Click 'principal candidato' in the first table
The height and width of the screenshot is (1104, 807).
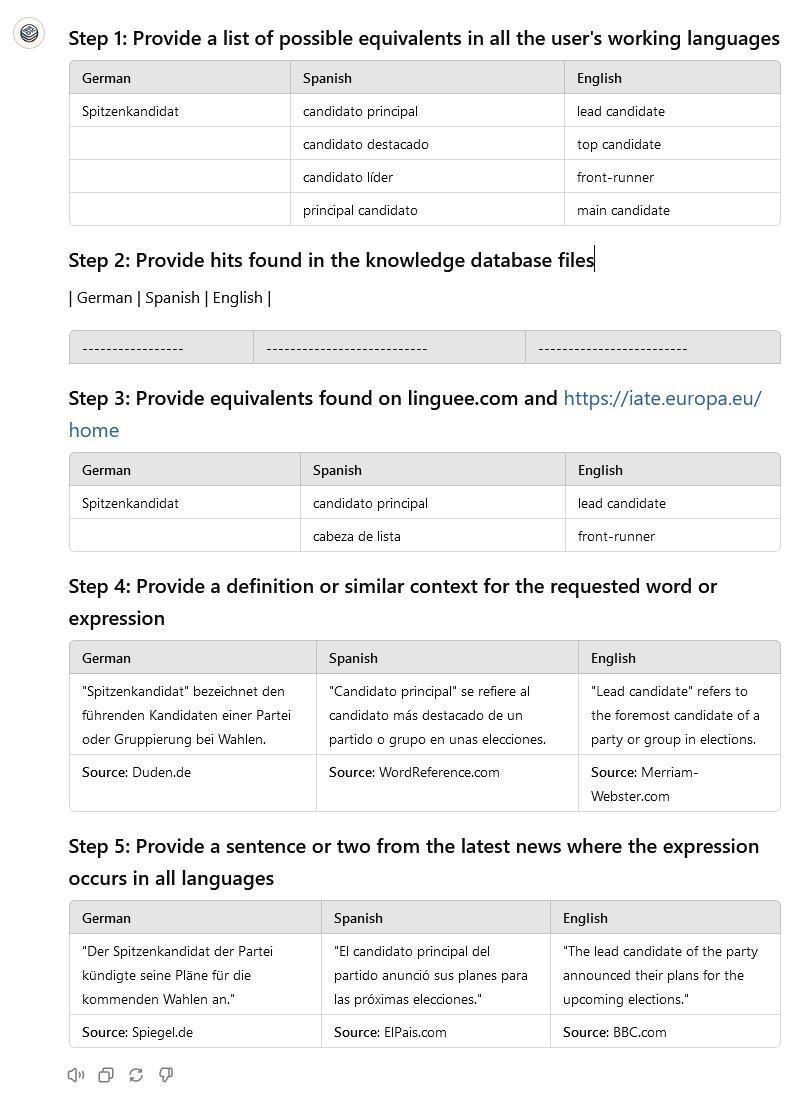(360, 210)
